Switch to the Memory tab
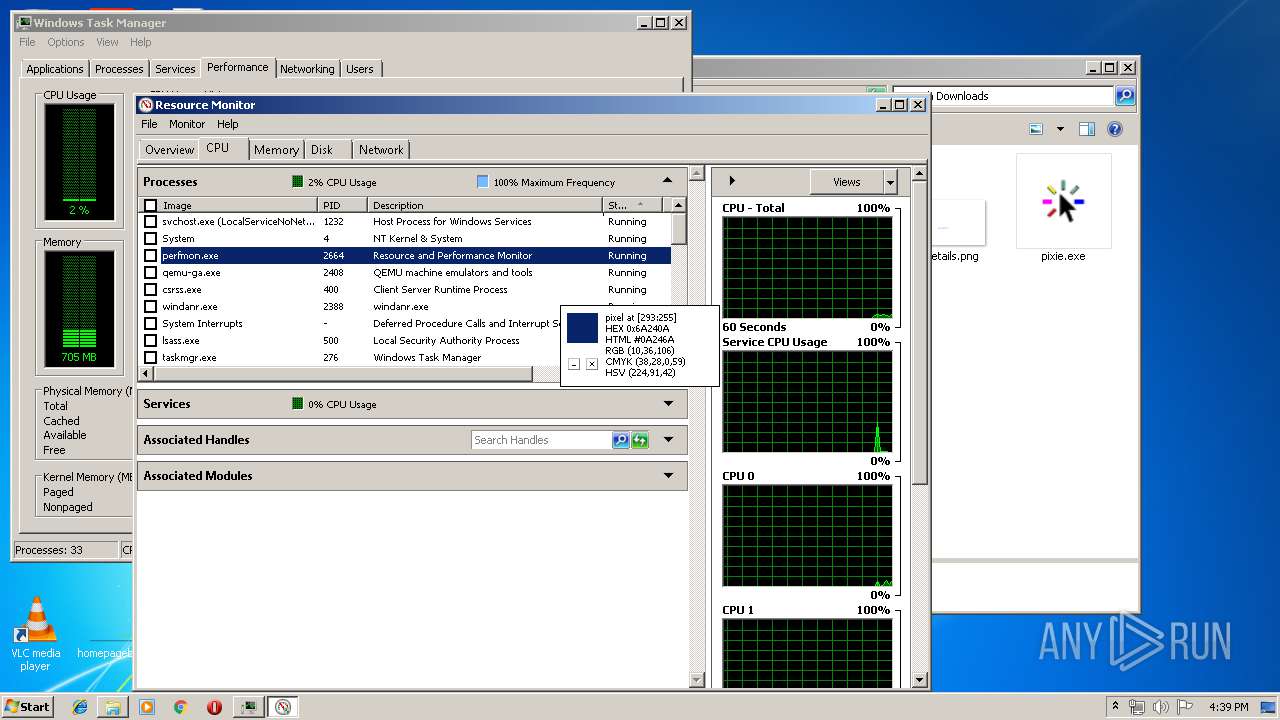Viewport: 1280px width, 720px height. coord(276,150)
